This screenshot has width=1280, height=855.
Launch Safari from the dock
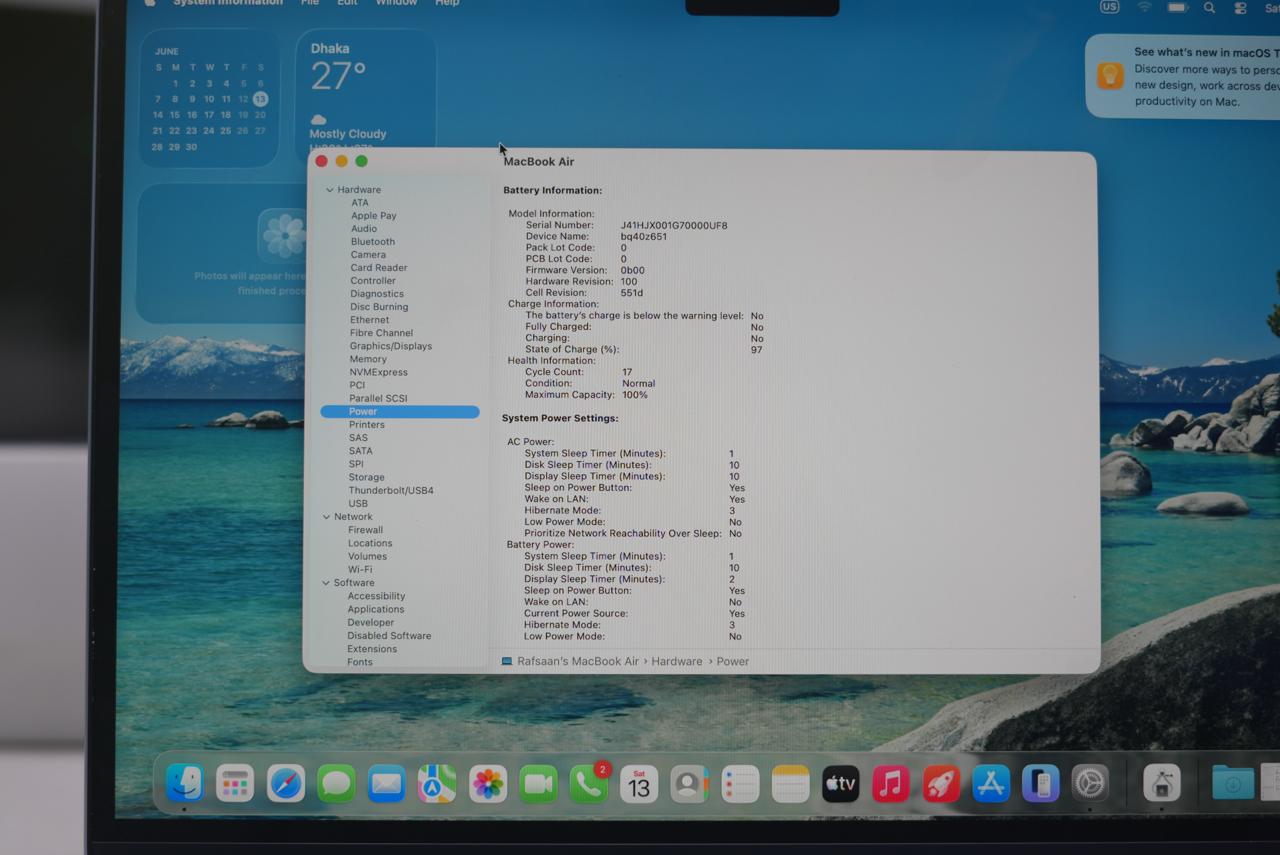286,783
